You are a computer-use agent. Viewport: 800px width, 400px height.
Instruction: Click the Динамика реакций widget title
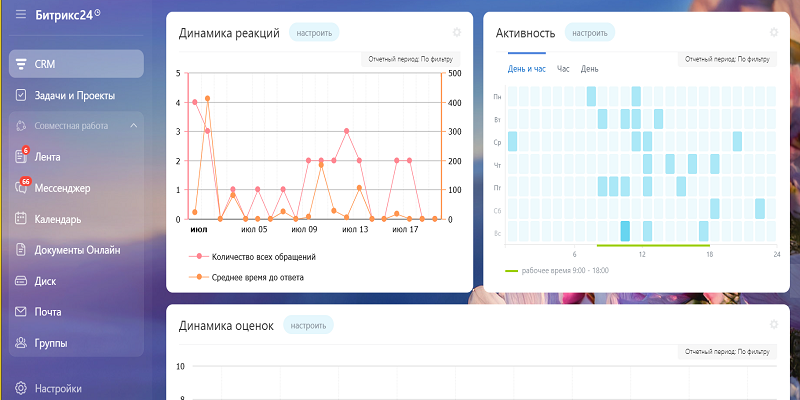[229, 33]
